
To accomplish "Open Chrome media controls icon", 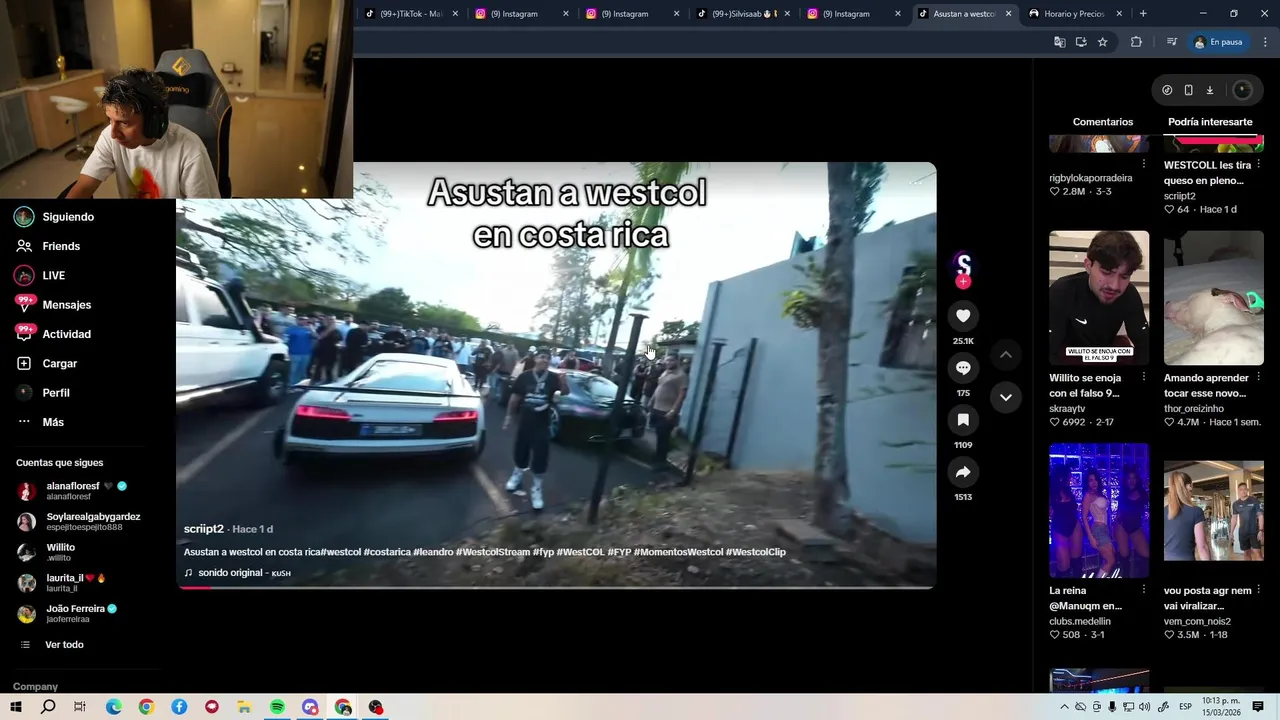I will click(x=1171, y=42).
